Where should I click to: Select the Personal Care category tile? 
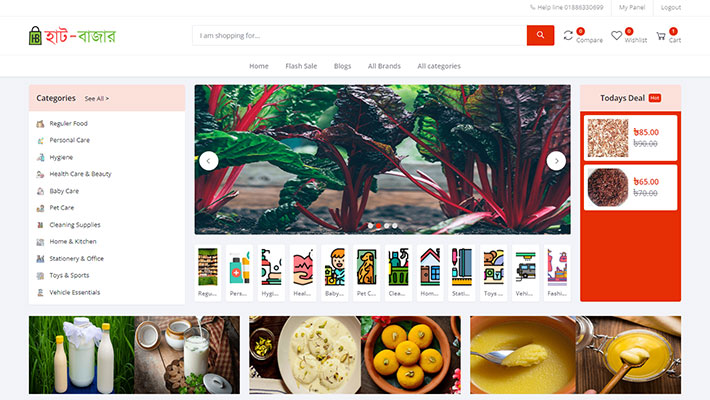tap(239, 273)
